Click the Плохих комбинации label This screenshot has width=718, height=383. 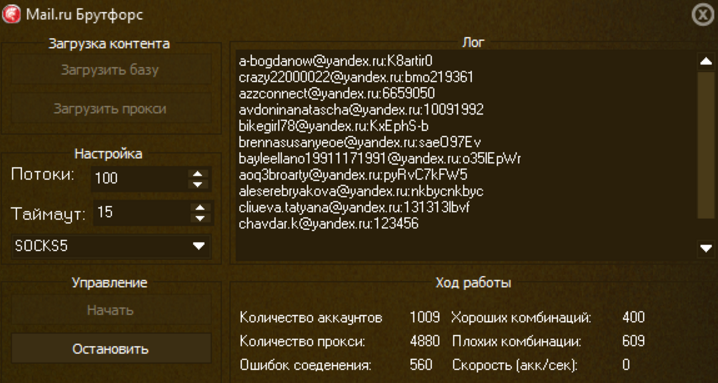[x=517, y=342]
